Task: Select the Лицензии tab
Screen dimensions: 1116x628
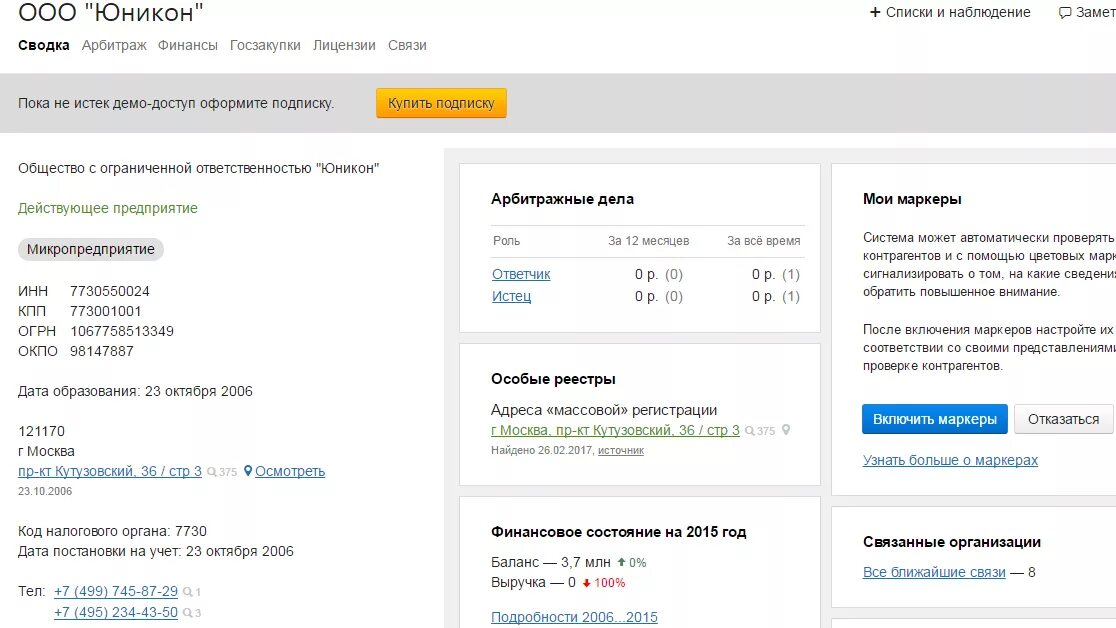Action: point(344,45)
